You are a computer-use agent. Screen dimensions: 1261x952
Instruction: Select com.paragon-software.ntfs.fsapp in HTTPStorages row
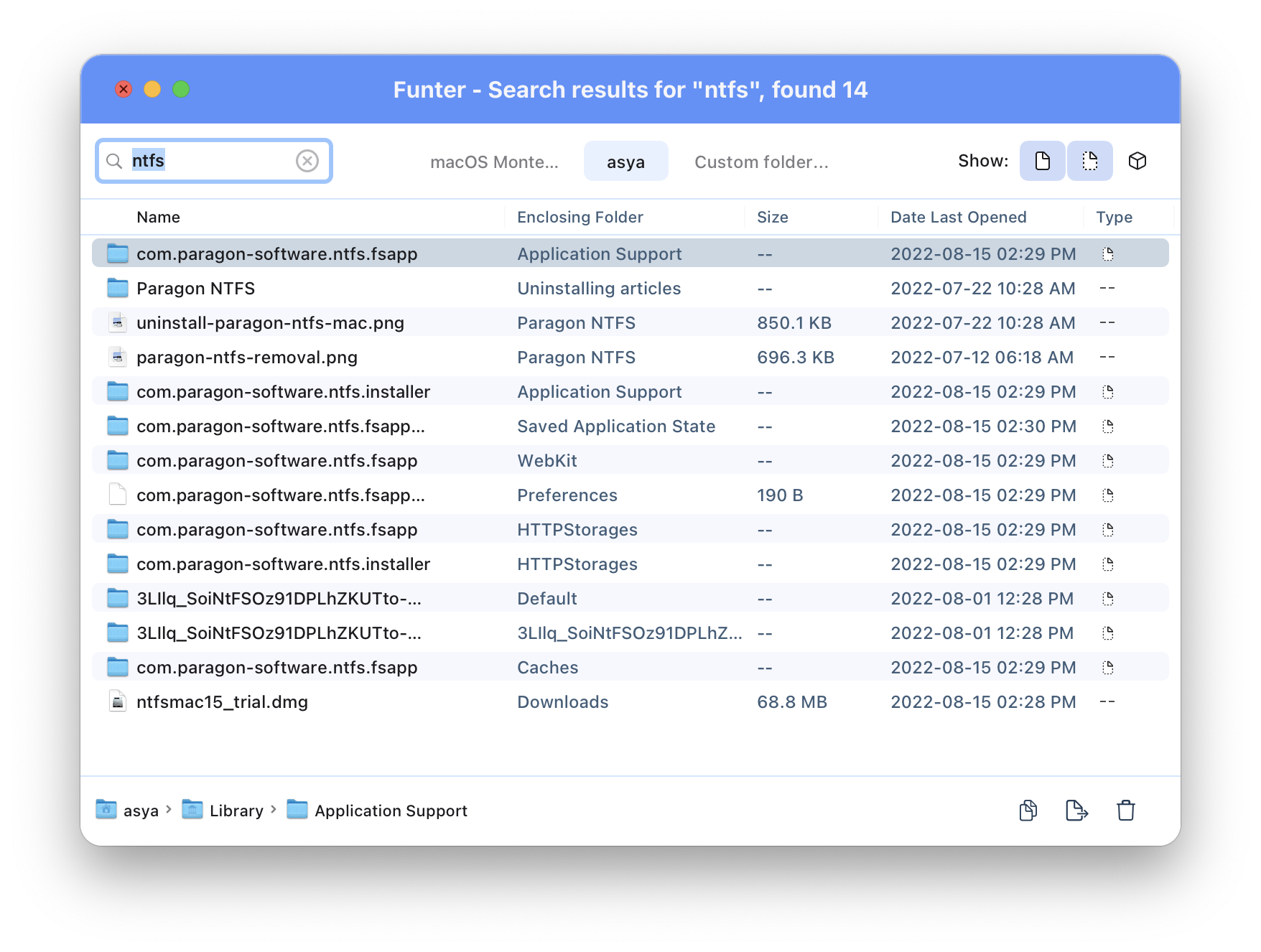pyautogui.click(x=277, y=530)
